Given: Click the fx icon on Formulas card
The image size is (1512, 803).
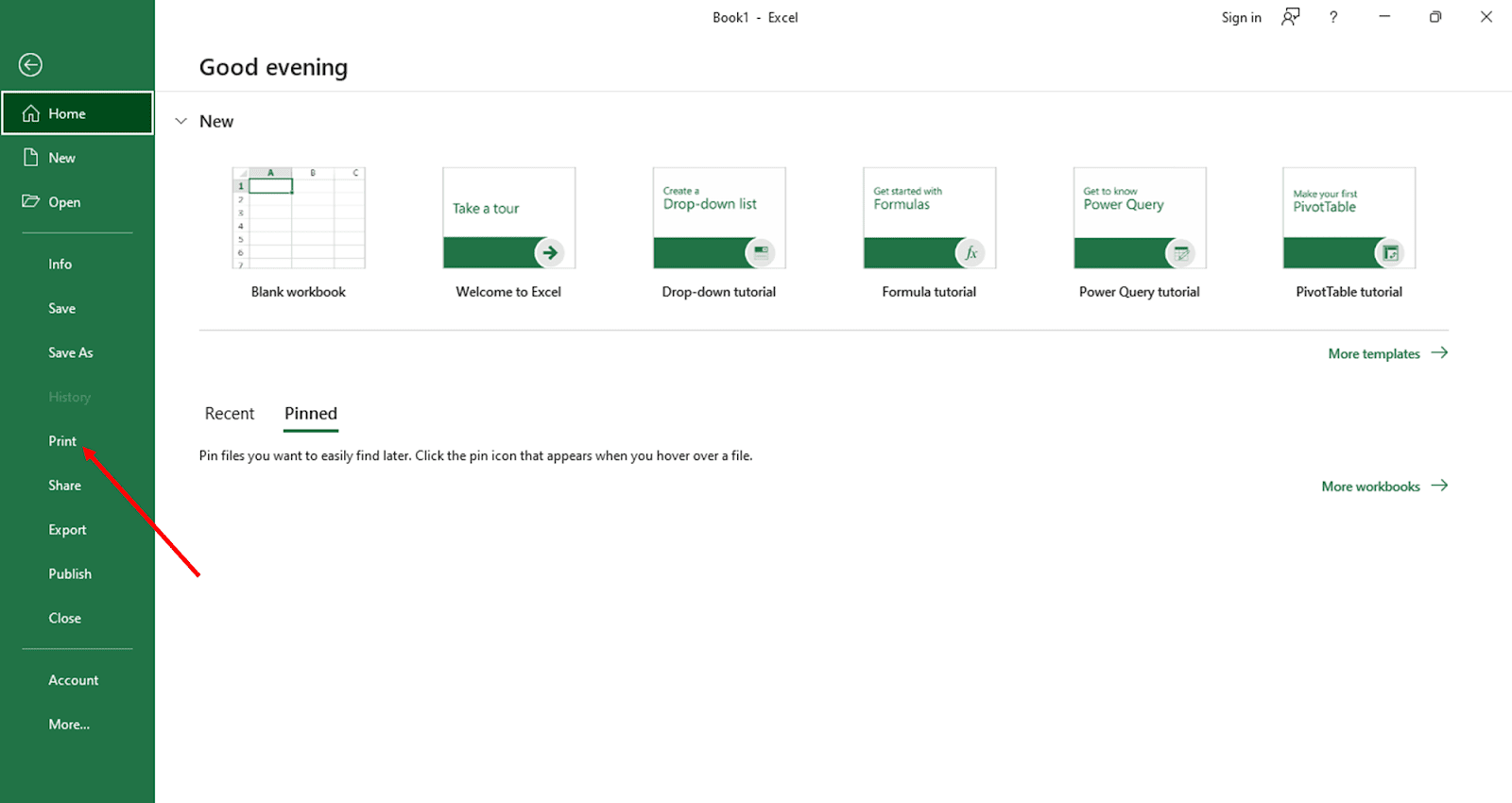Looking at the screenshot, I should pyautogui.click(x=971, y=253).
